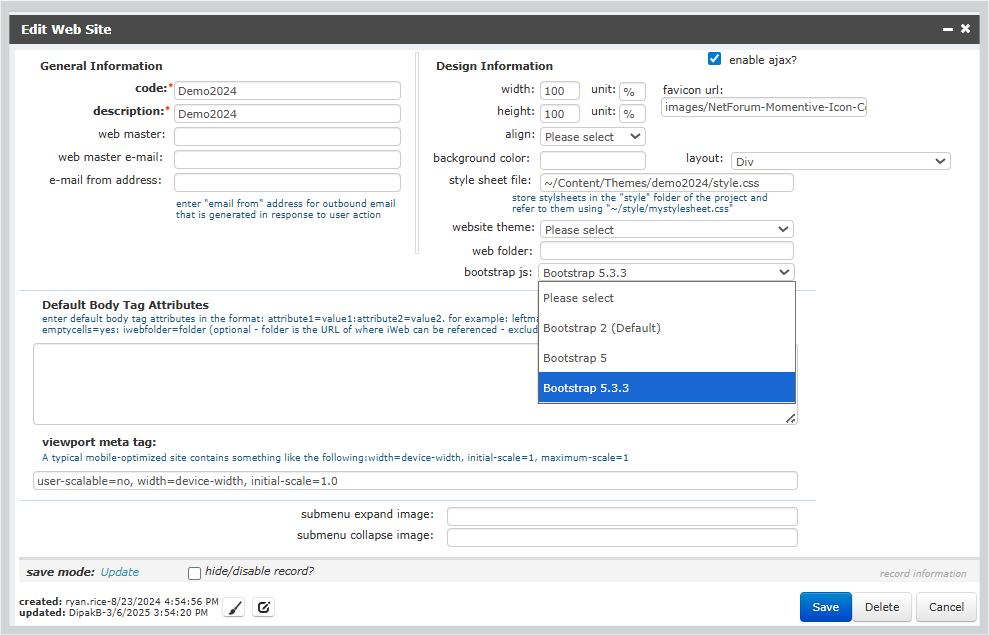The width and height of the screenshot is (989, 635).
Task: Click the background color field
Action: pyautogui.click(x=592, y=160)
